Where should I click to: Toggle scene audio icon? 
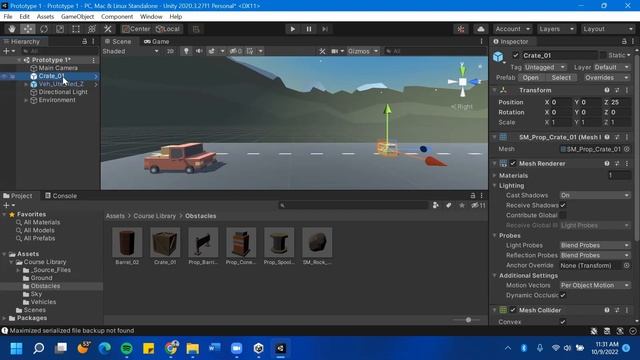click(199, 51)
